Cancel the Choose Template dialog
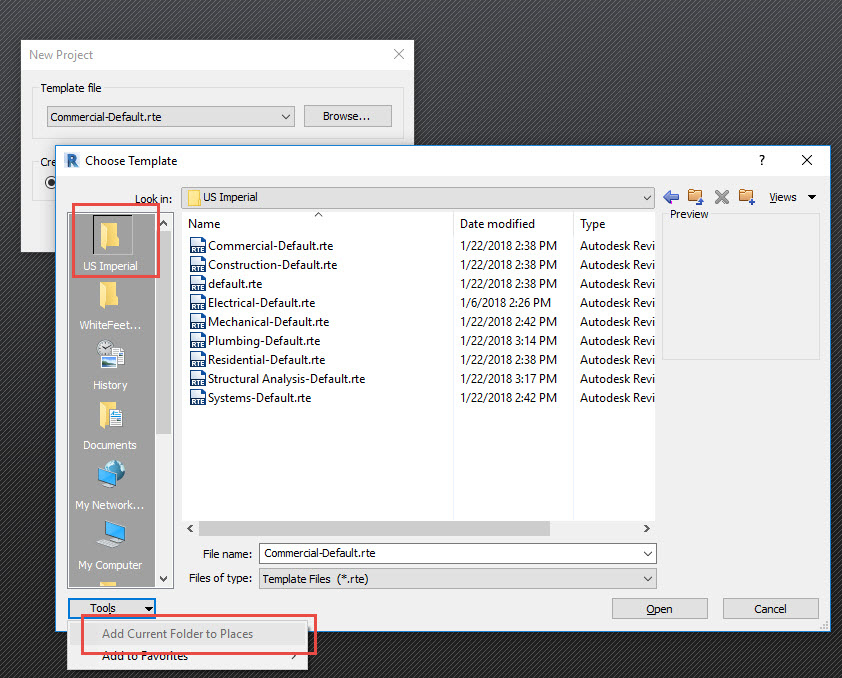The width and height of the screenshot is (842, 678). click(770, 608)
